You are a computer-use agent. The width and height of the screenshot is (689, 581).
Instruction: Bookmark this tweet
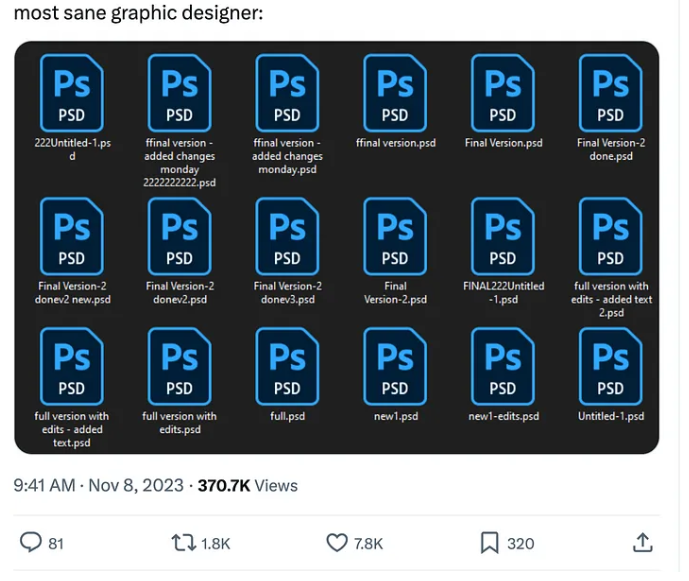(x=489, y=543)
